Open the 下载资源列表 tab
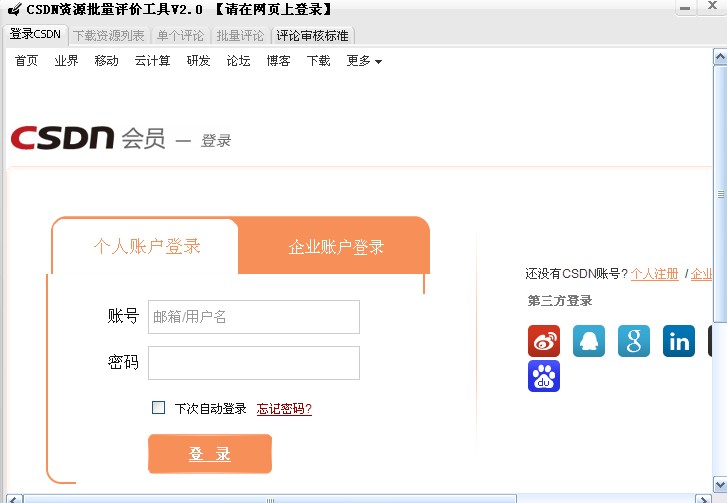The width and height of the screenshot is (727, 503). click(x=109, y=36)
